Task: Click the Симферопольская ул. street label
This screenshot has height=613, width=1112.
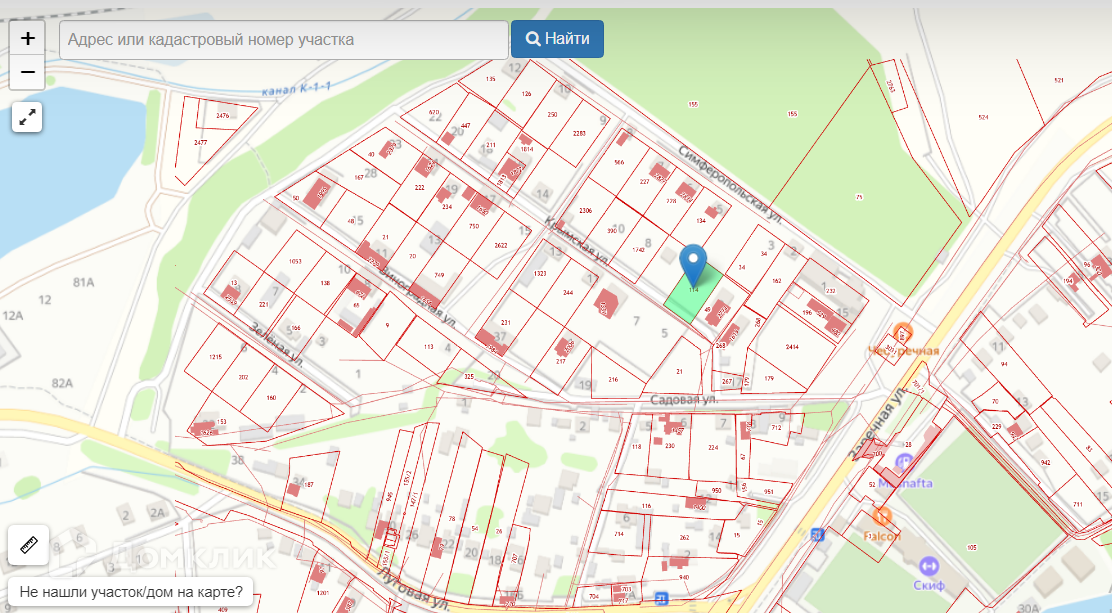Action: tap(729, 184)
